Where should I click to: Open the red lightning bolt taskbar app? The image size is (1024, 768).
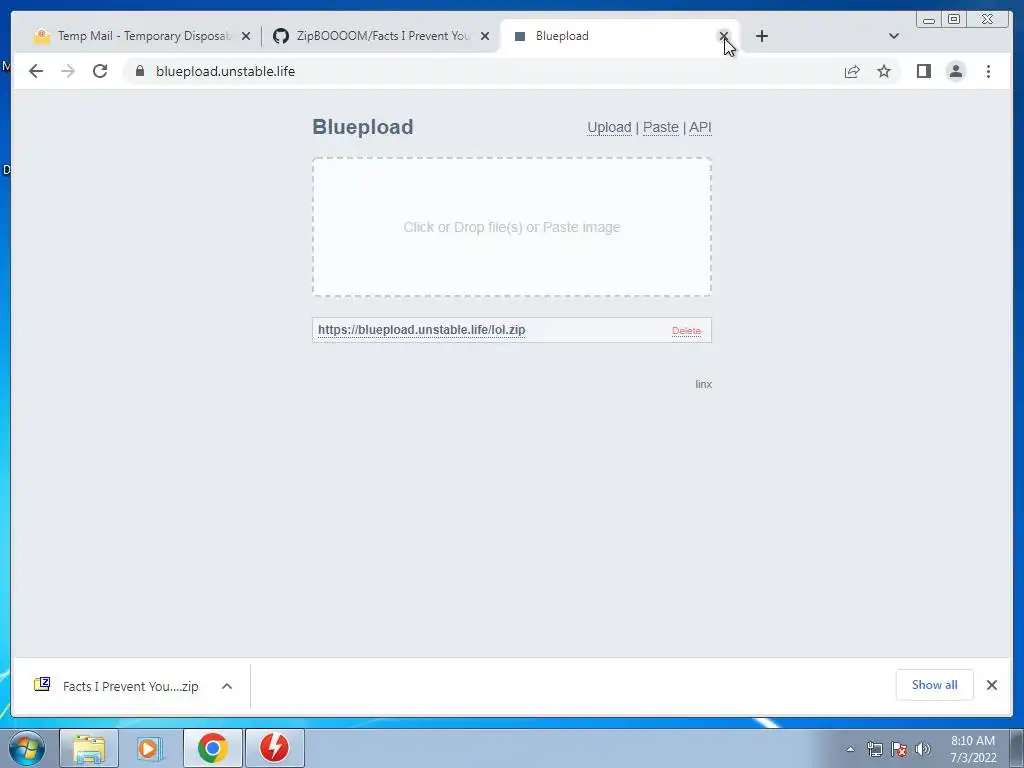(274, 748)
